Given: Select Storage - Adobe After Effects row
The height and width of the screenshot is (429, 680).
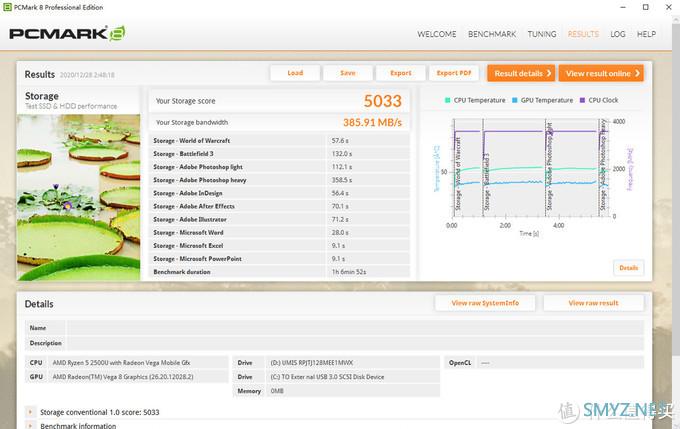Looking at the screenshot, I should [280, 206].
